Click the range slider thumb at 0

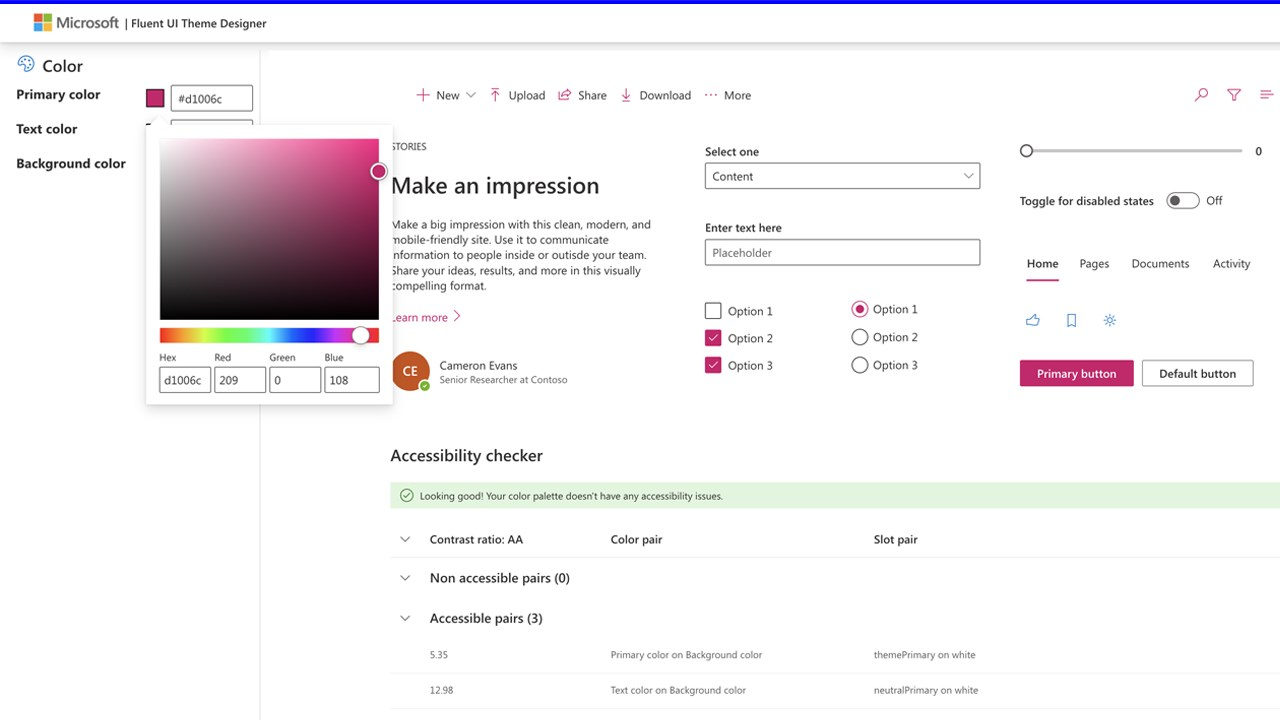[x=1026, y=151]
